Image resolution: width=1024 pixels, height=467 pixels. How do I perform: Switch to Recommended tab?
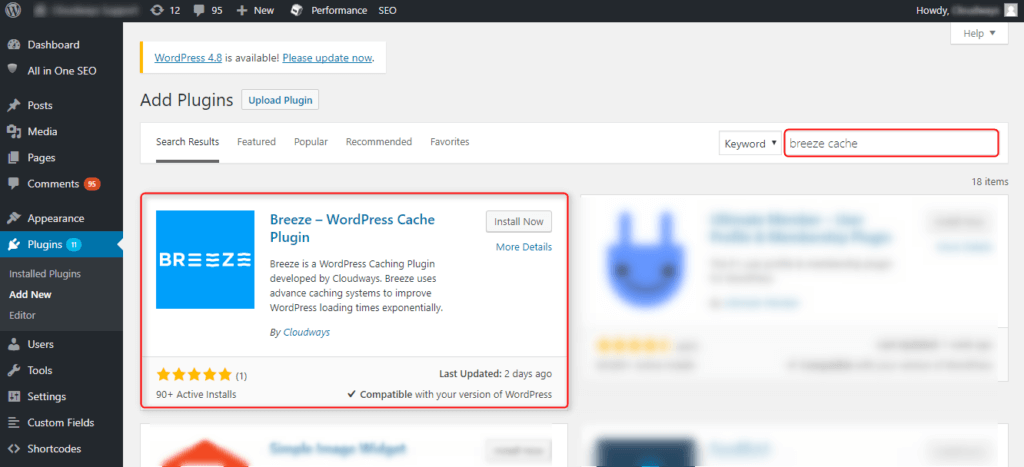pos(379,142)
